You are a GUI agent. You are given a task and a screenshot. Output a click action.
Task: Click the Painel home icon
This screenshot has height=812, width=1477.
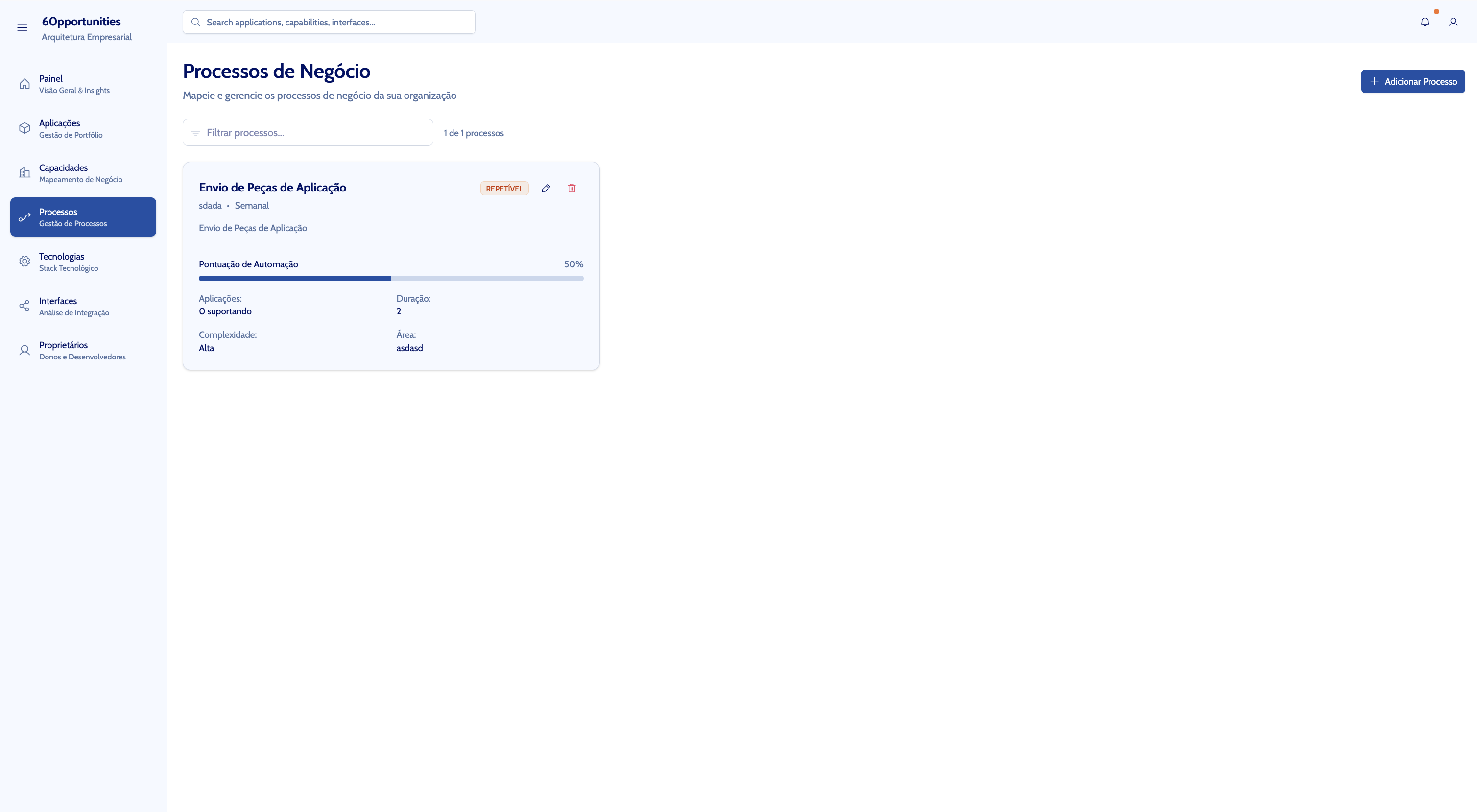click(24, 84)
